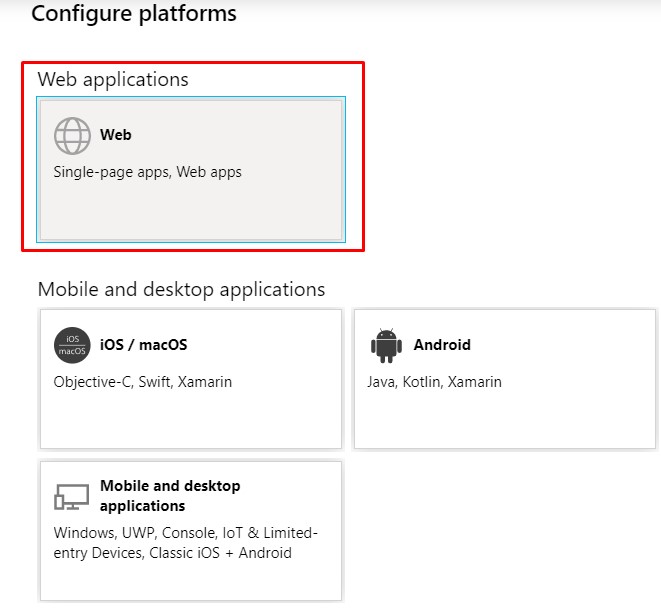Click the Web applications section heading
This screenshot has height=608, width=661.
click(x=113, y=79)
